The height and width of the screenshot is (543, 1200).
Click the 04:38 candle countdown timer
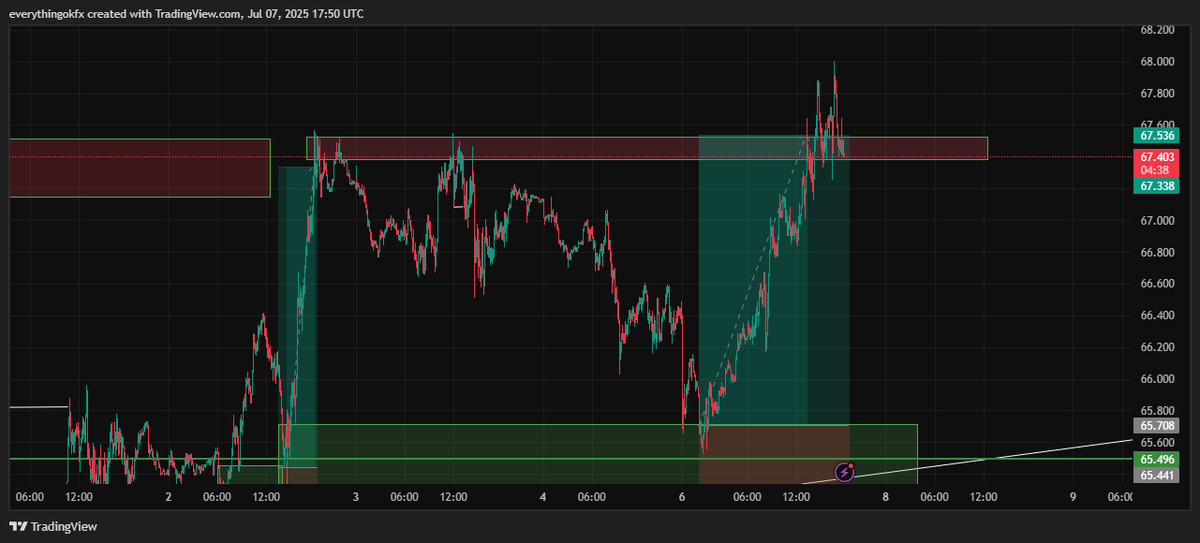coord(1157,170)
